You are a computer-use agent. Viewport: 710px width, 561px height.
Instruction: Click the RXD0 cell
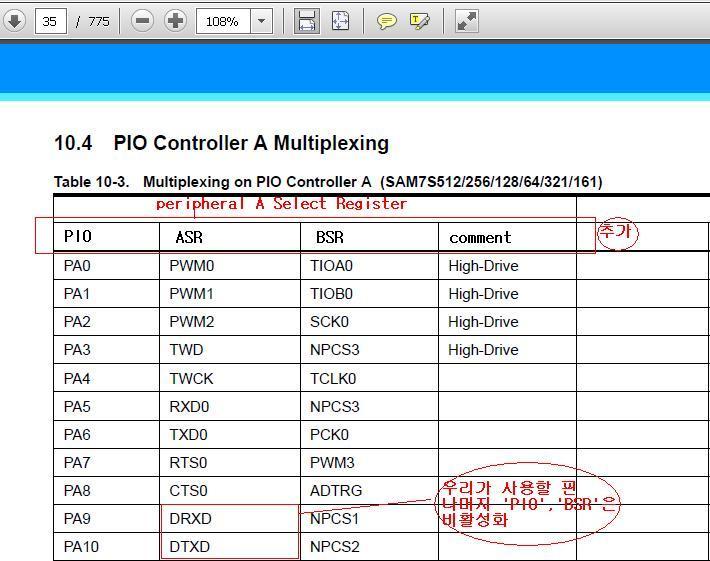coord(230,407)
